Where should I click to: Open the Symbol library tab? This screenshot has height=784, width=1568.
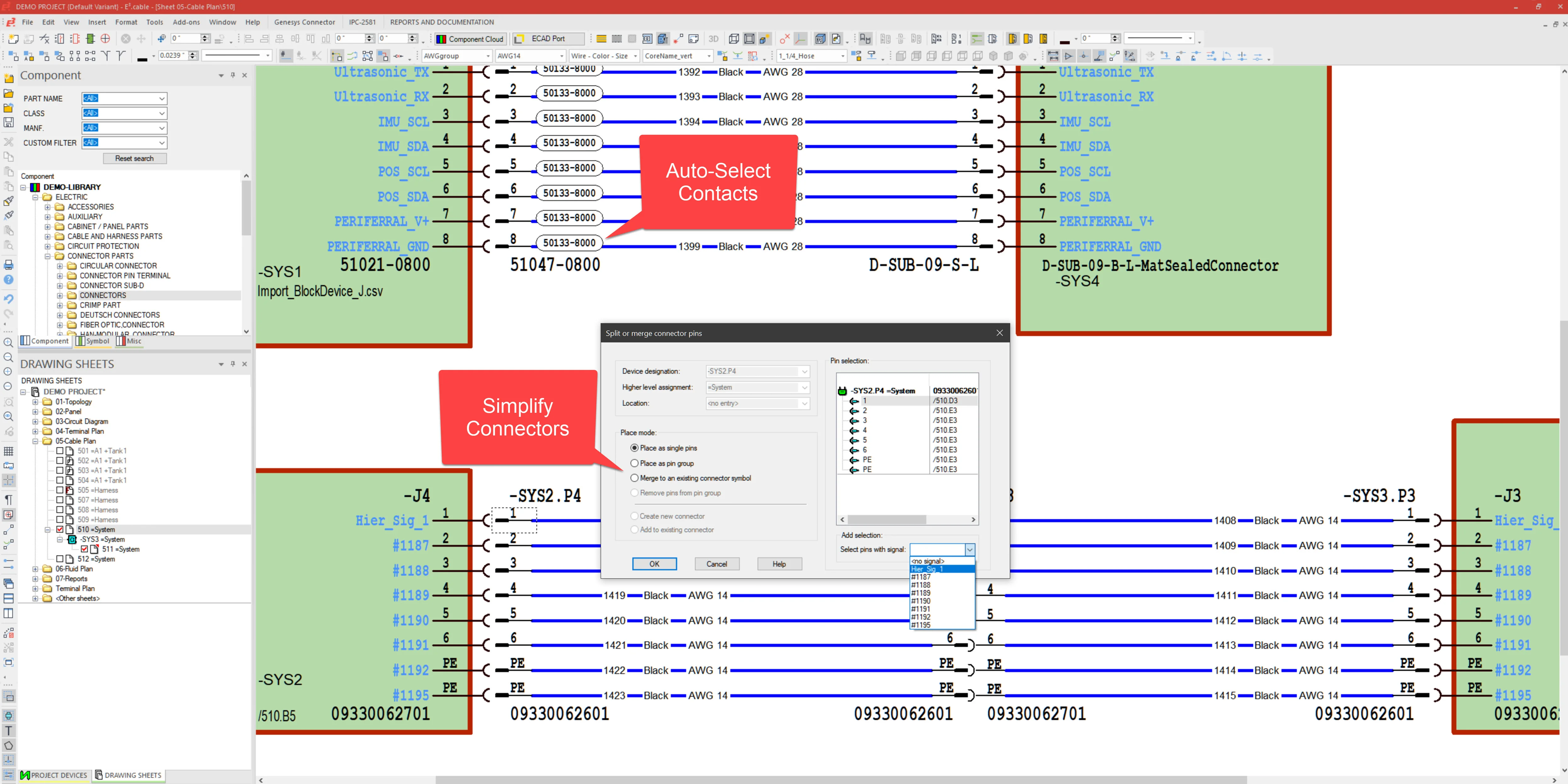93,341
